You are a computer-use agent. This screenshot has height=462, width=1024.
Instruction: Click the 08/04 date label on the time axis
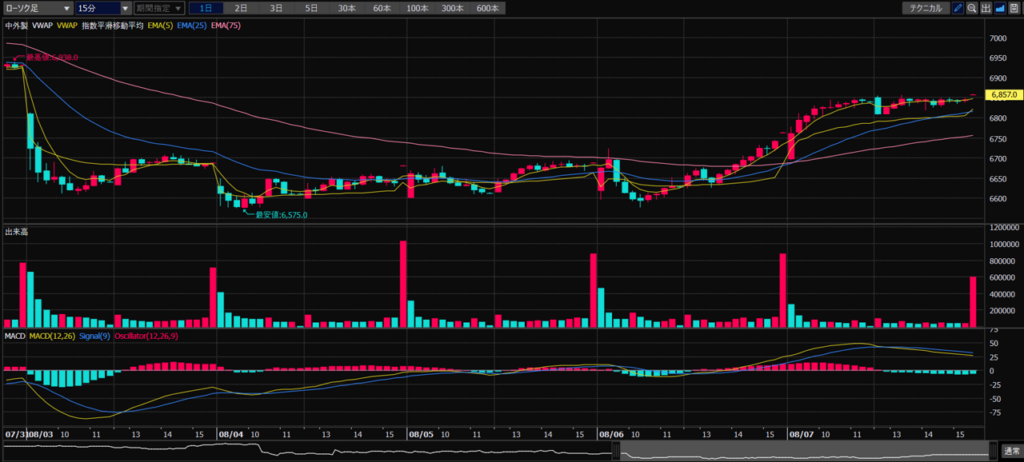pyautogui.click(x=232, y=434)
